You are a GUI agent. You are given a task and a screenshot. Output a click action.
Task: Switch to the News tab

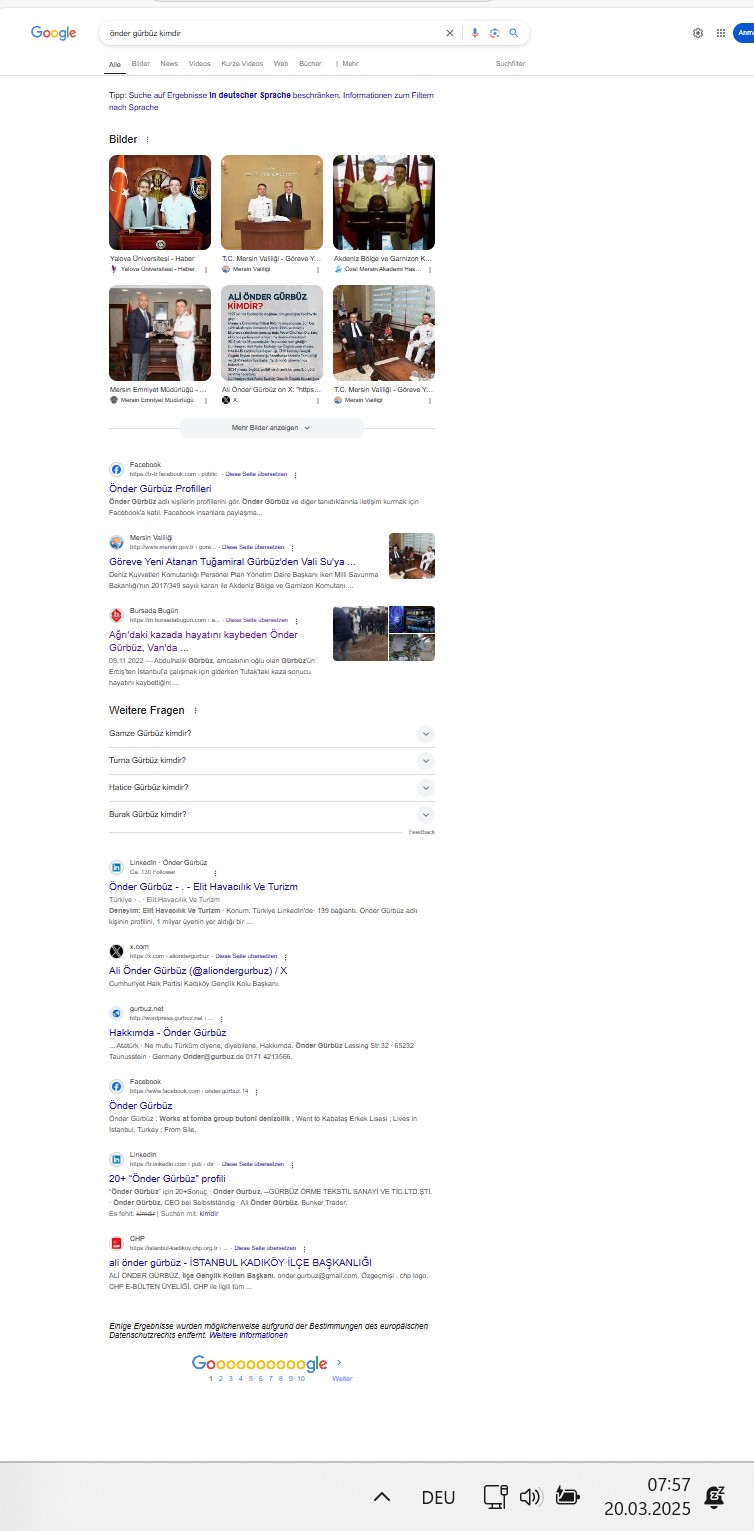[x=169, y=64]
